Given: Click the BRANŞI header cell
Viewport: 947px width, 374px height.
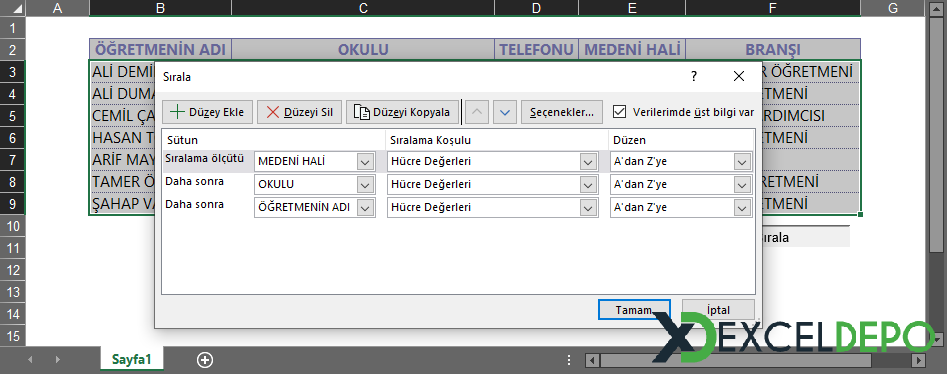Looking at the screenshot, I should [773, 50].
